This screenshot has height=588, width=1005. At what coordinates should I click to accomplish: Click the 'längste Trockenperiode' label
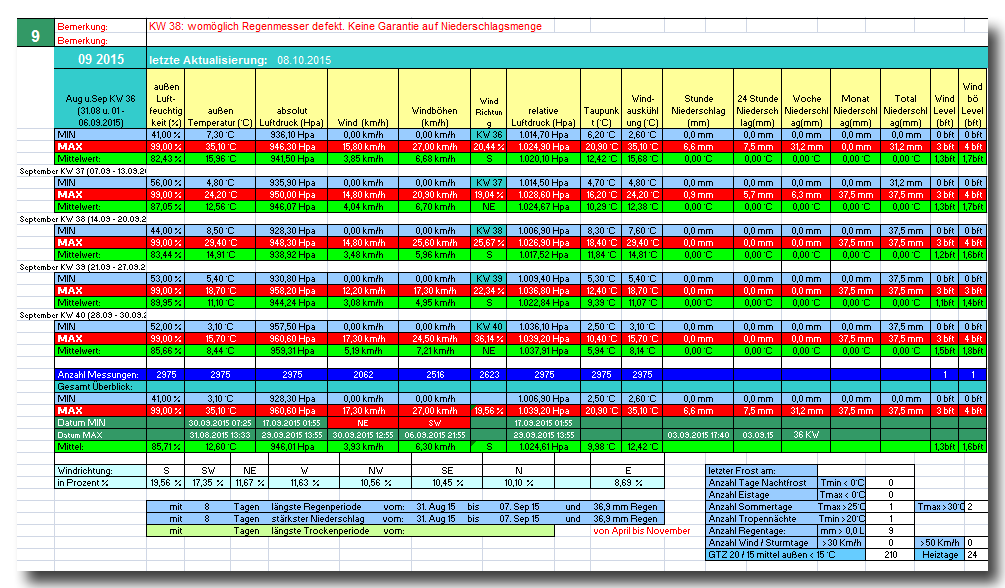(320, 531)
